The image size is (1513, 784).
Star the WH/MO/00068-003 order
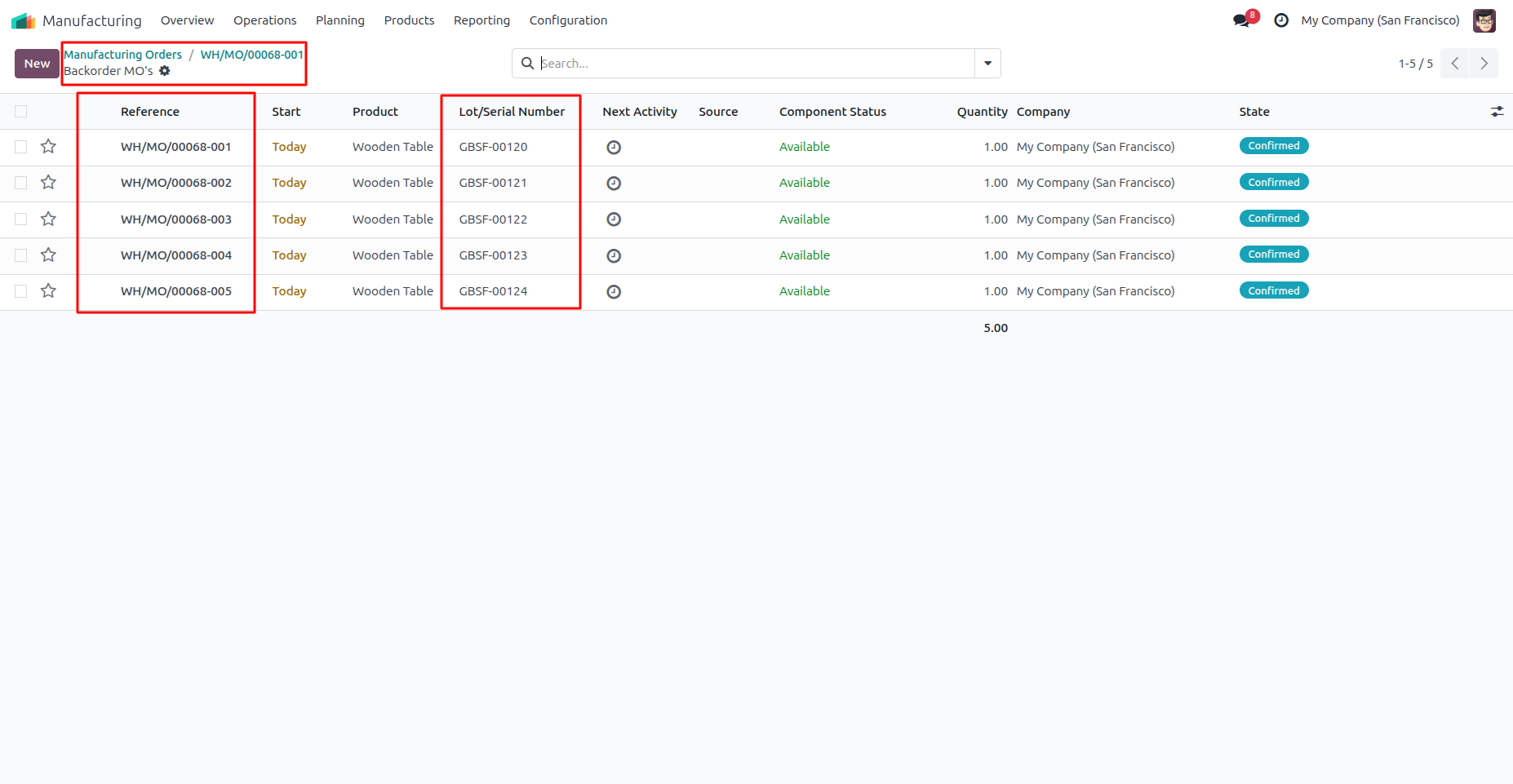point(49,219)
